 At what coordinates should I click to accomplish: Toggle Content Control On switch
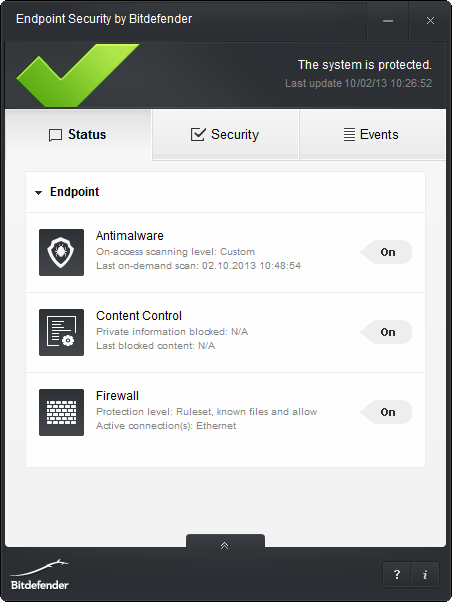pyautogui.click(x=386, y=332)
